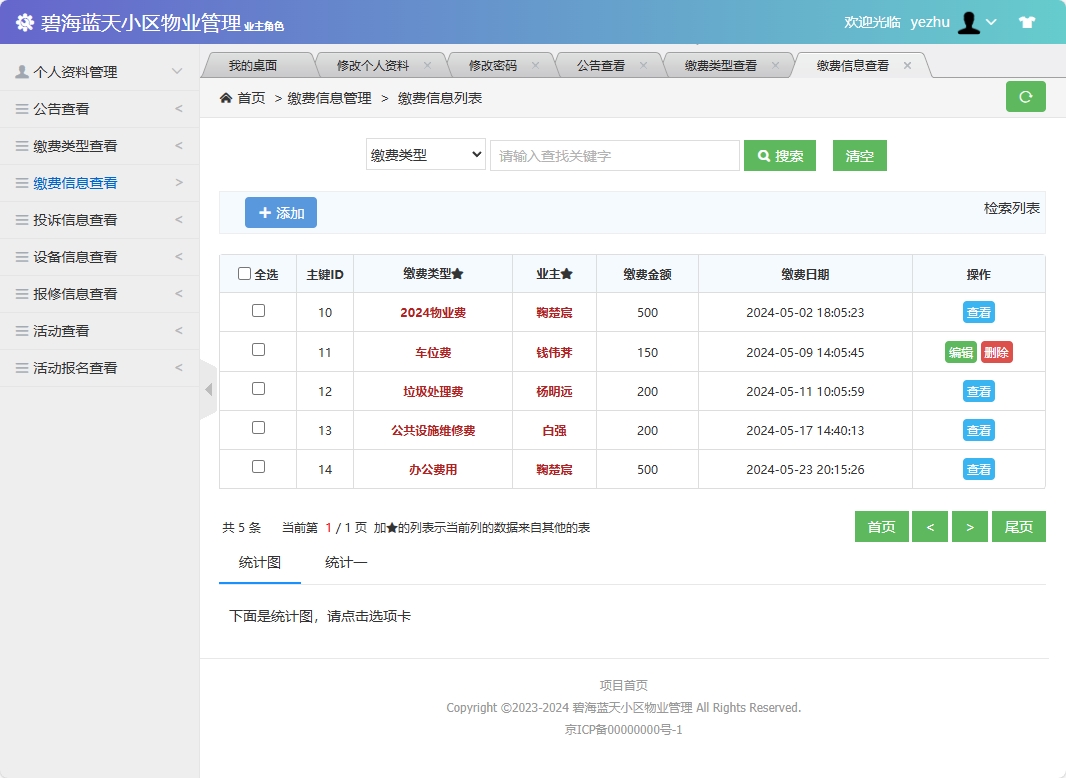Collapse the sidebar using the arrow handle

(207, 389)
